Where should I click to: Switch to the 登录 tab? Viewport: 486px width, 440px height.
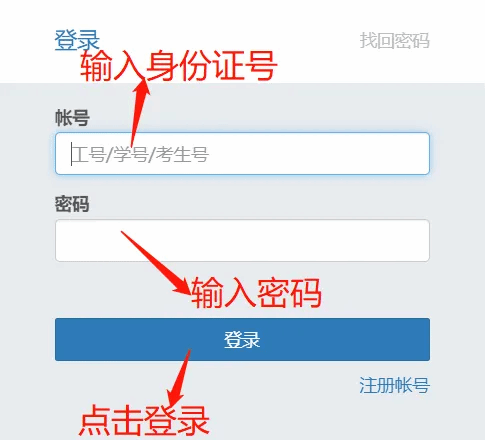pos(77,40)
